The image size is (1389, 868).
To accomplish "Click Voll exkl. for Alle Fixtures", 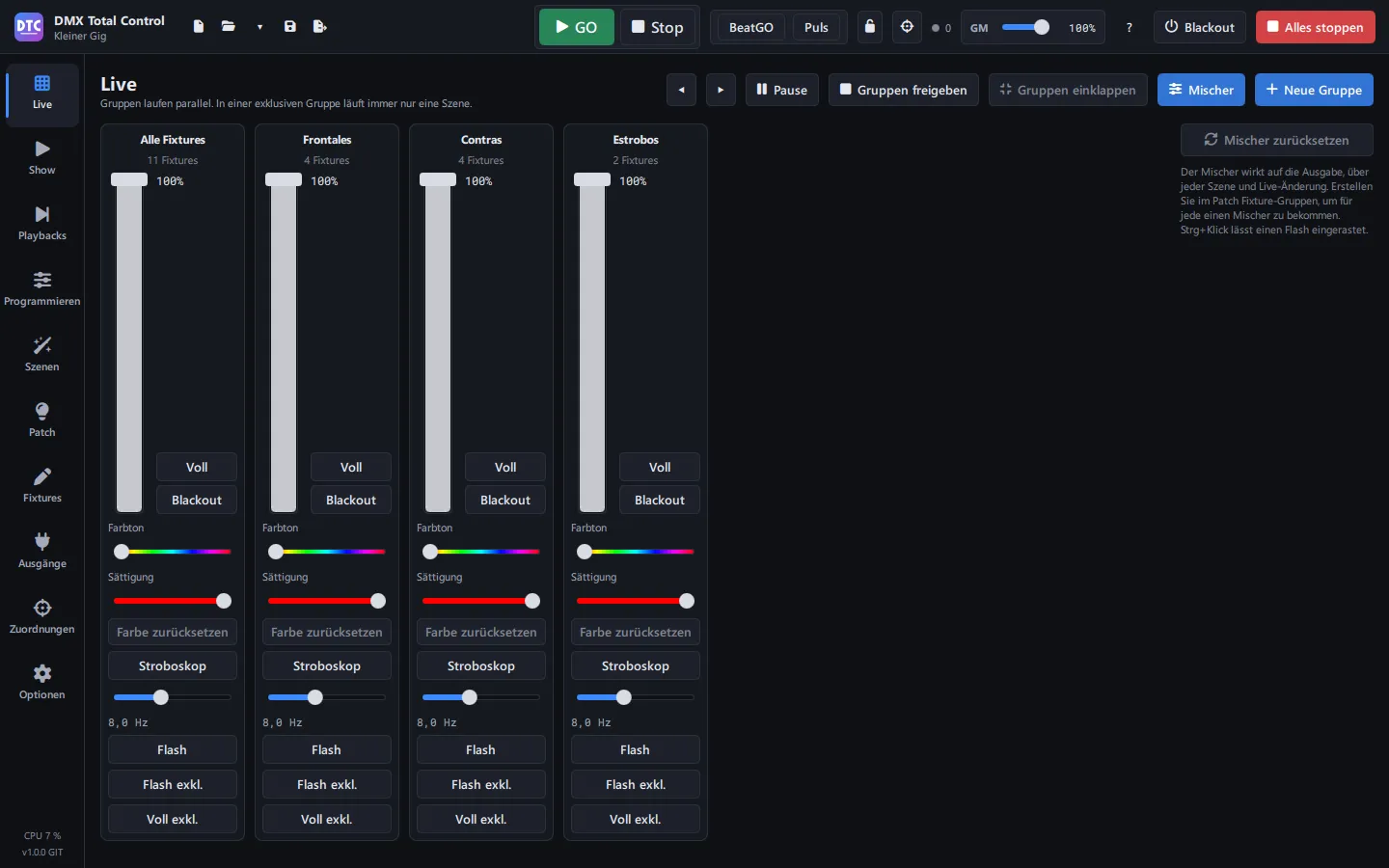I will pyautogui.click(x=173, y=819).
